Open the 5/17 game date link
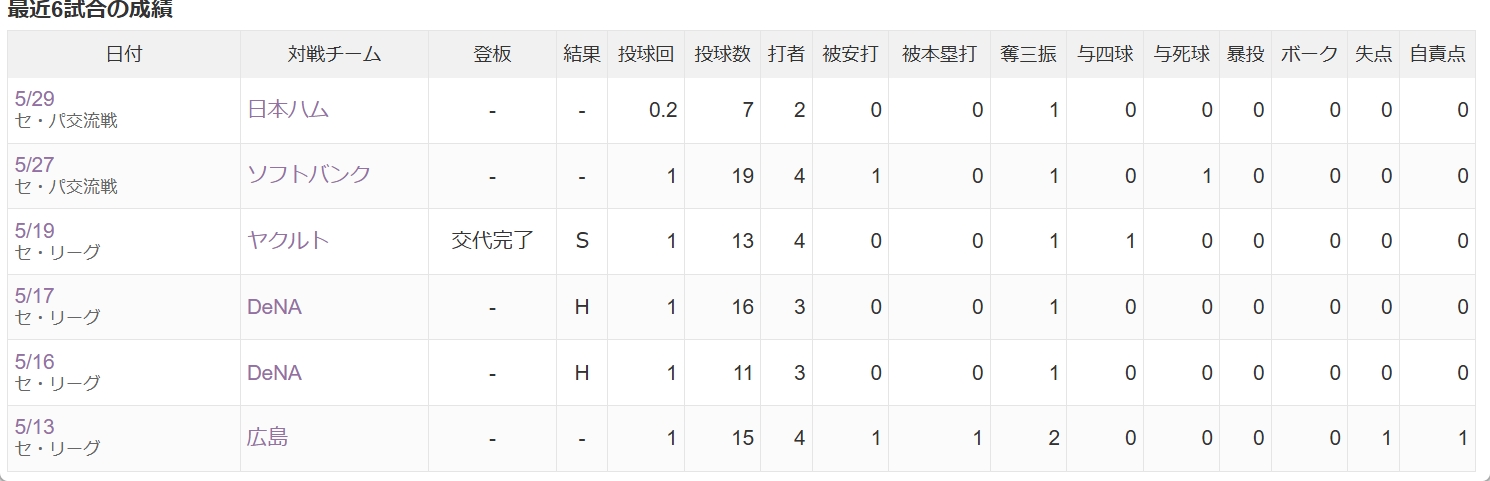The height and width of the screenshot is (481, 1490). [x=34, y=296]
